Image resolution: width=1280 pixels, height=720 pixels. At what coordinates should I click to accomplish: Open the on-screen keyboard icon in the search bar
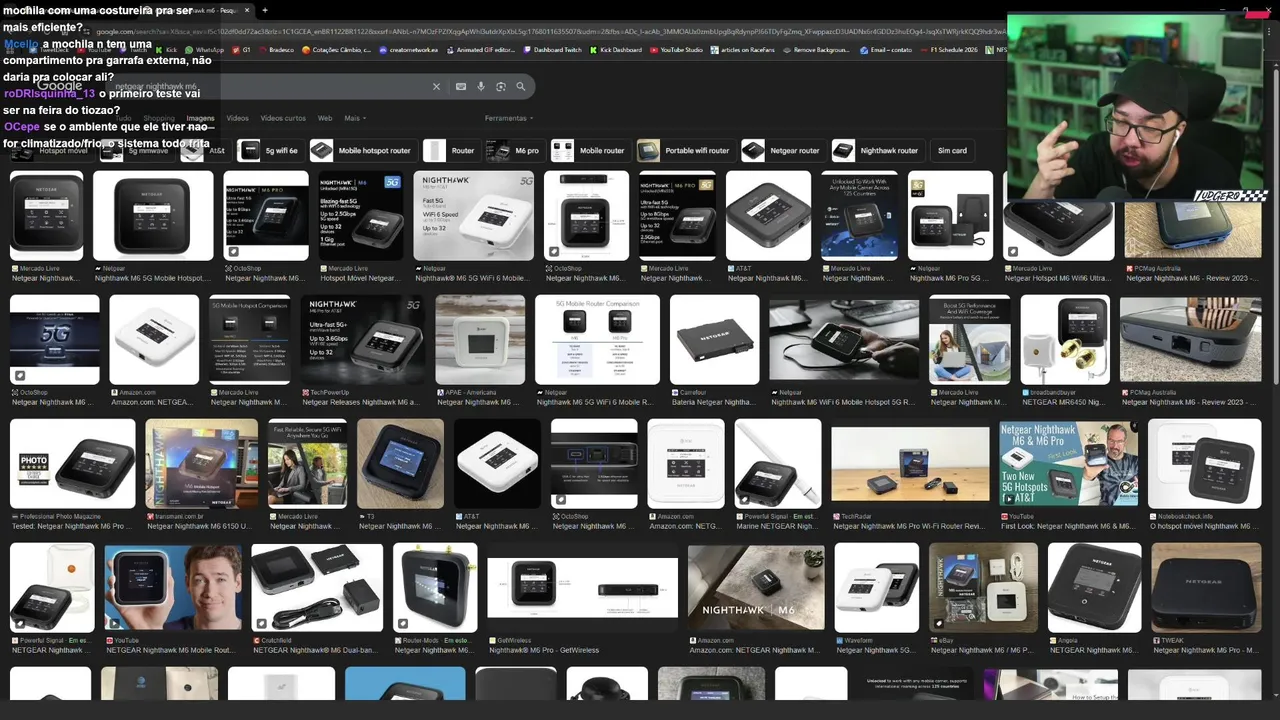(x=461, y=87)
